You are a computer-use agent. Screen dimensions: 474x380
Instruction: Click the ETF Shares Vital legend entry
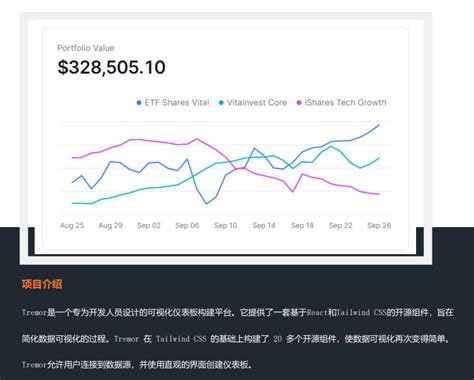(173, 103)
